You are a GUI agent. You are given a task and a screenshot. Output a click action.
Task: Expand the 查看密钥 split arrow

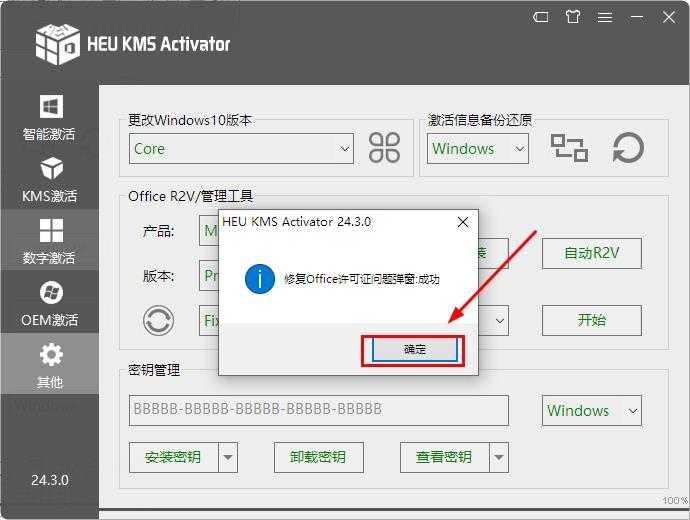tap(499, 458)
